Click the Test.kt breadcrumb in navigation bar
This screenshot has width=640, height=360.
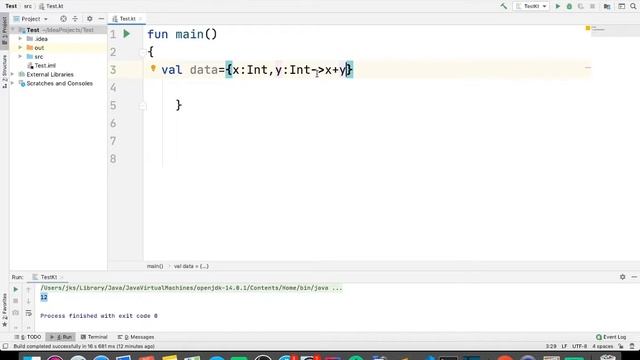[51, 6]
